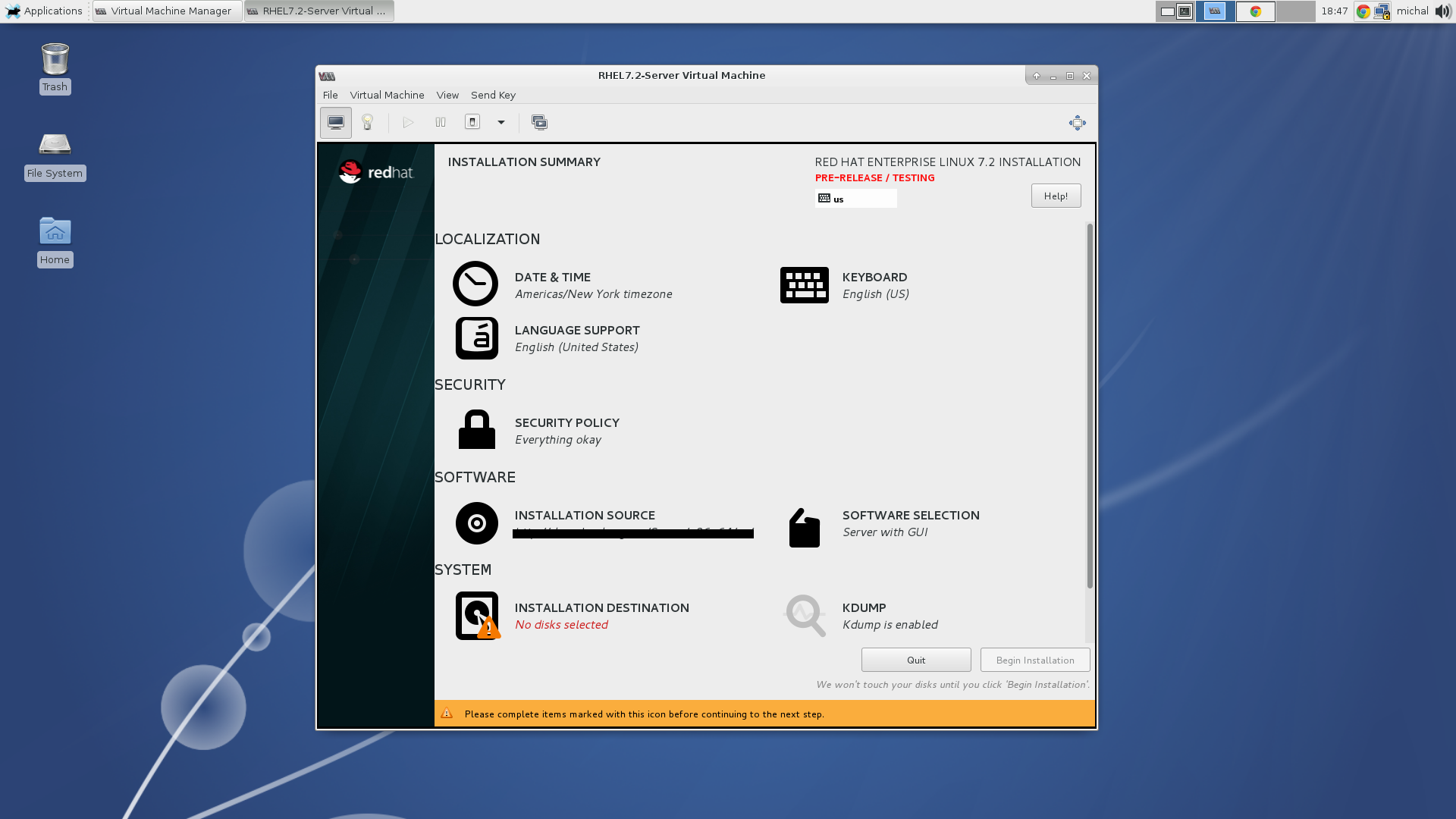Show the graphical console view
The width and height of the screenshot is (1456, 819).
(336, 123)
